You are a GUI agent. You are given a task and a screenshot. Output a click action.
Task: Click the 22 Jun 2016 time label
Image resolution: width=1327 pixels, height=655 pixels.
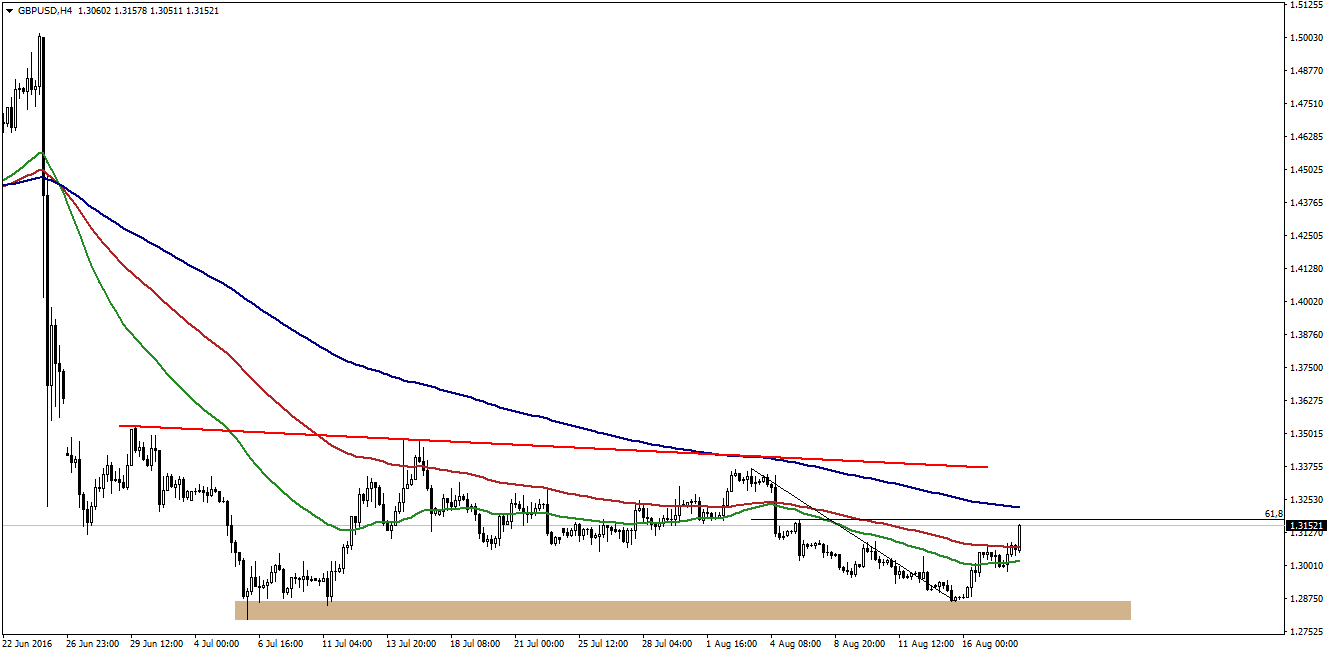point(25,644)
